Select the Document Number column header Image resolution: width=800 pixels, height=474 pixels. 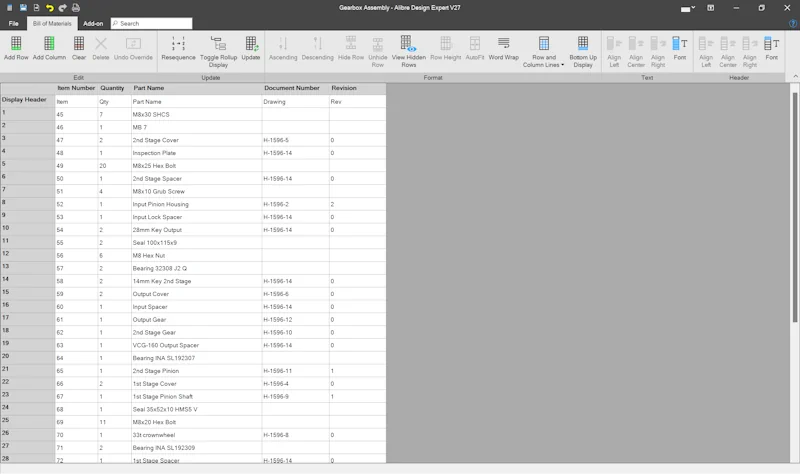295,88
